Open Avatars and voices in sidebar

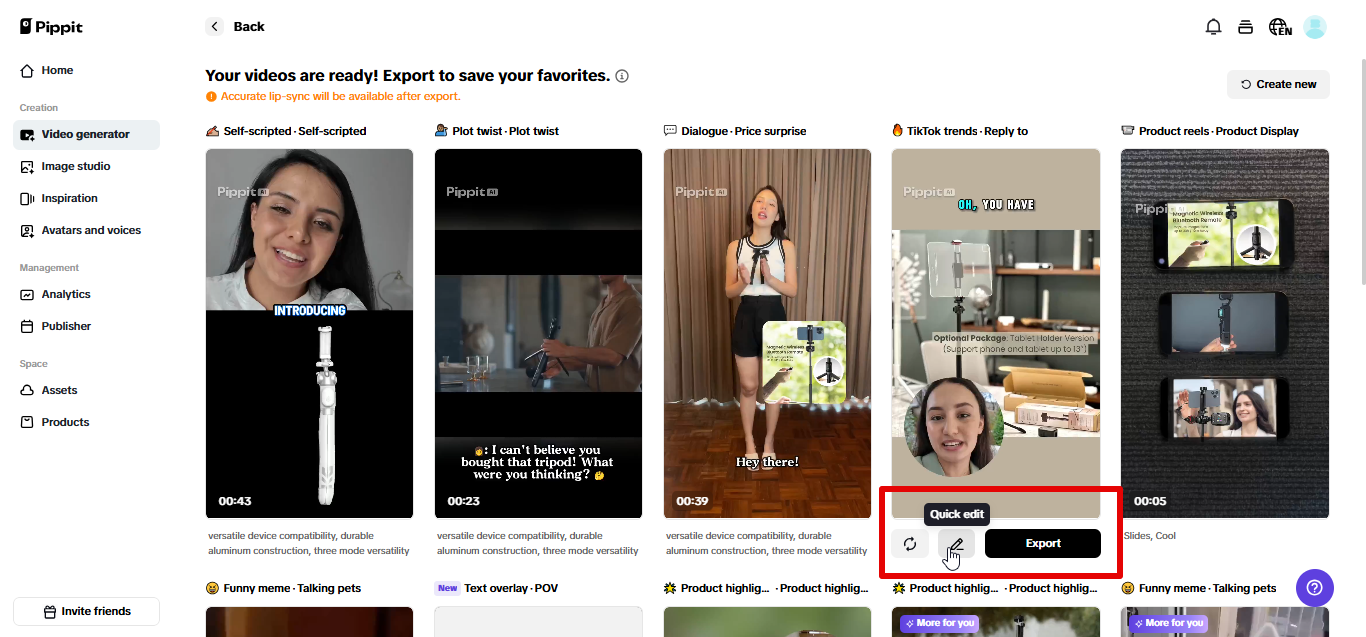tap(86, 230)
